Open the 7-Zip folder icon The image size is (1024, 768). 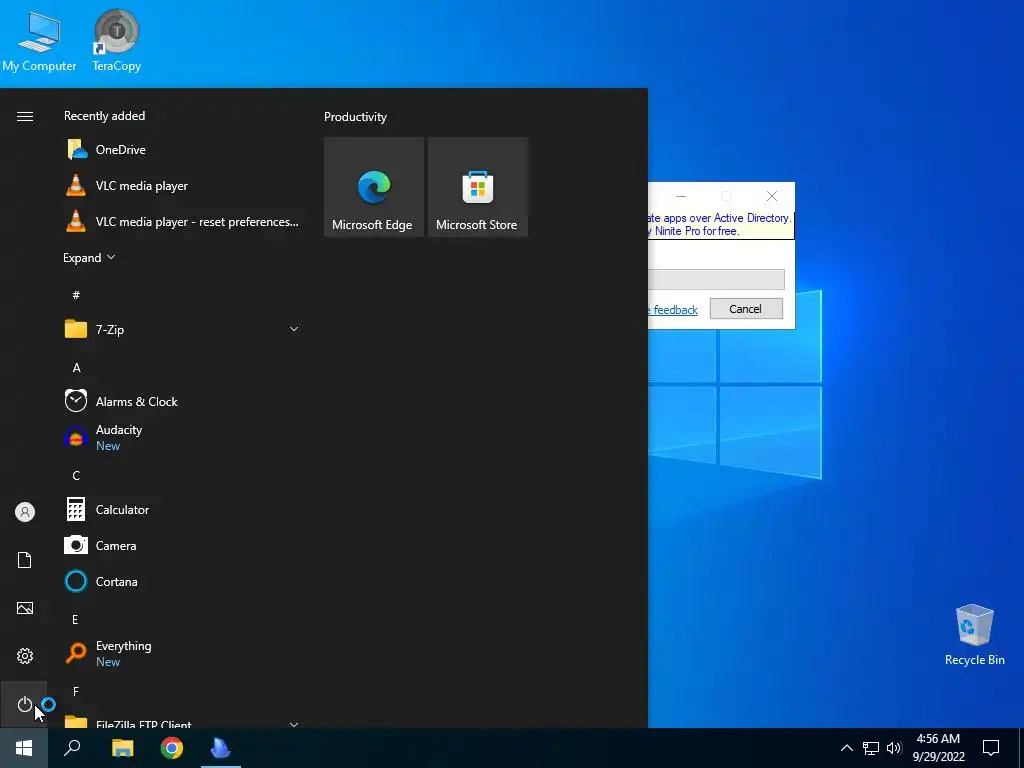[x=76, y=329]
